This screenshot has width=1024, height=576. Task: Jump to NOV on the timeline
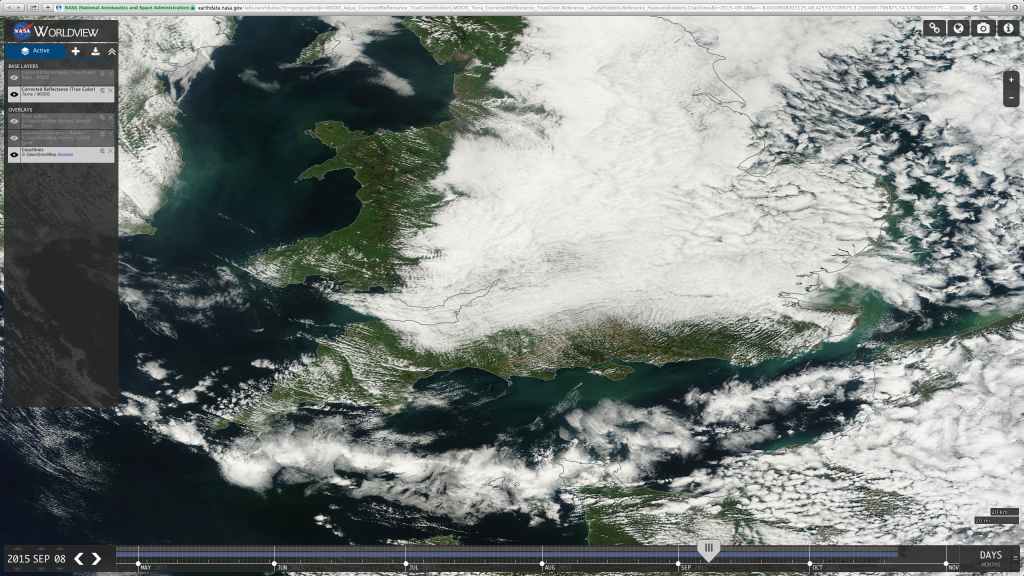(x=953, y=568)
